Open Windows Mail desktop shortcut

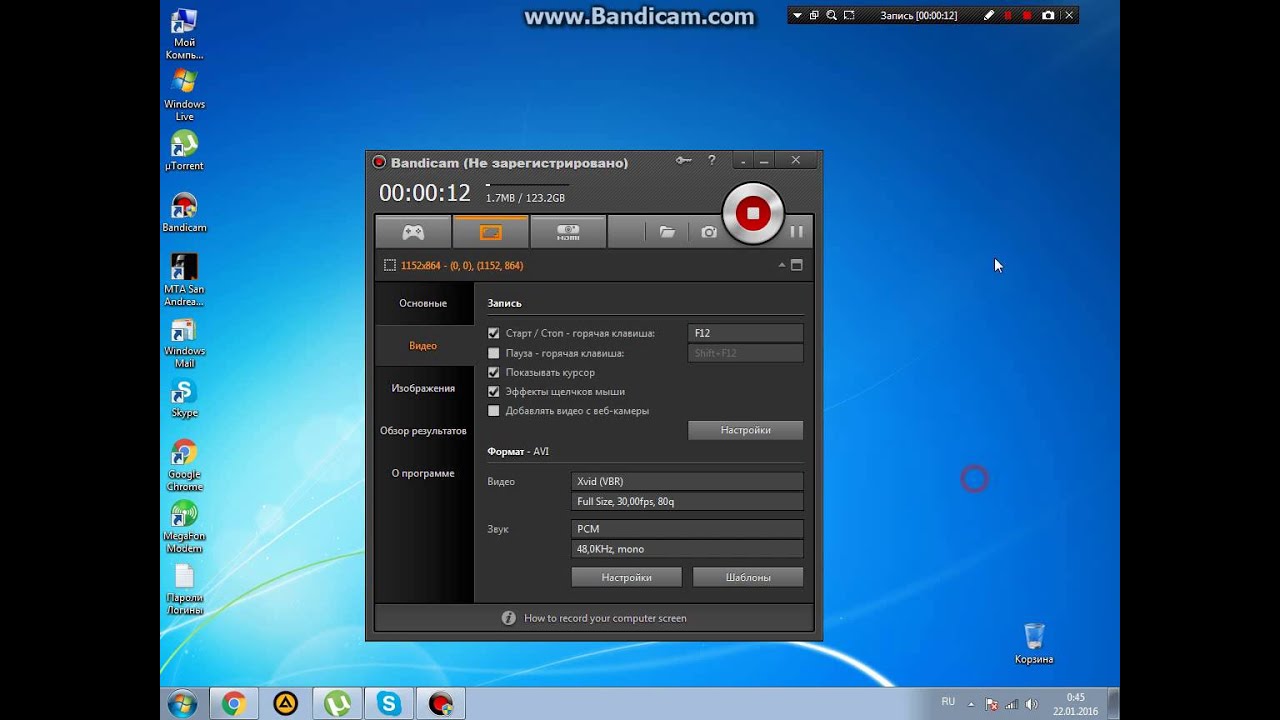pyautogui.click(x=184, y=343)
